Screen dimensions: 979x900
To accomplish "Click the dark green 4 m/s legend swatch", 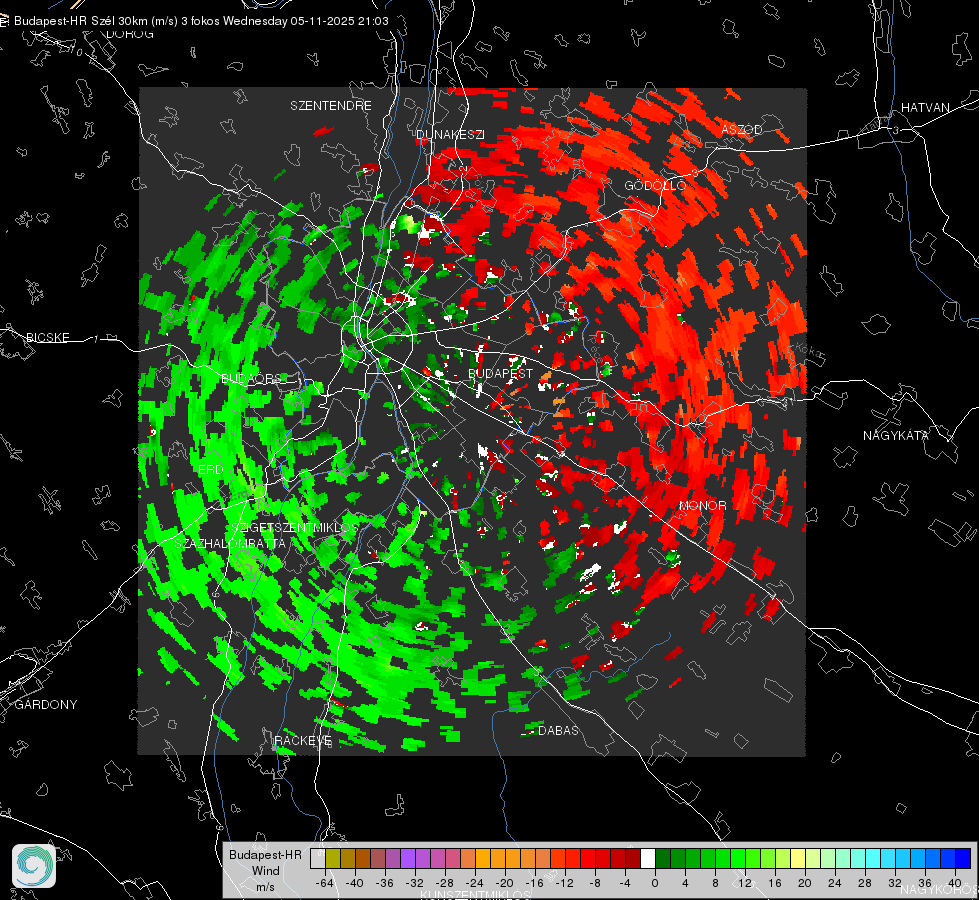I will click(677, 858).
